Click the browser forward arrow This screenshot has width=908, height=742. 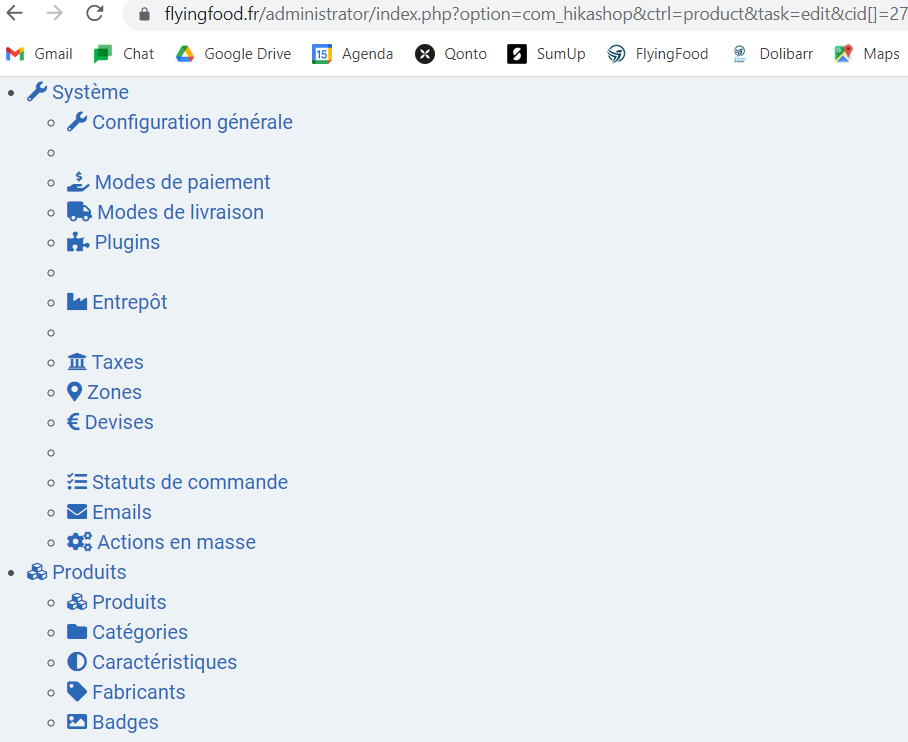coord(54,13)
